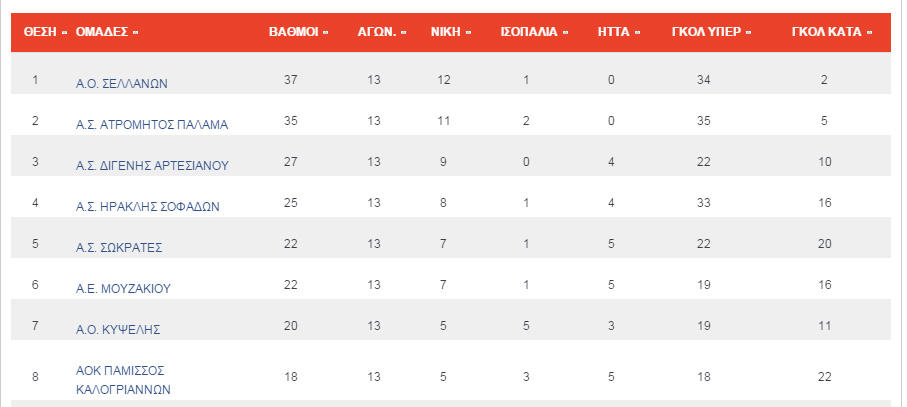This screenshot has width=907, height=407.
Task: Click sort icon next to ΘΕΣΗ header
Action: click(x=64, y=33)
